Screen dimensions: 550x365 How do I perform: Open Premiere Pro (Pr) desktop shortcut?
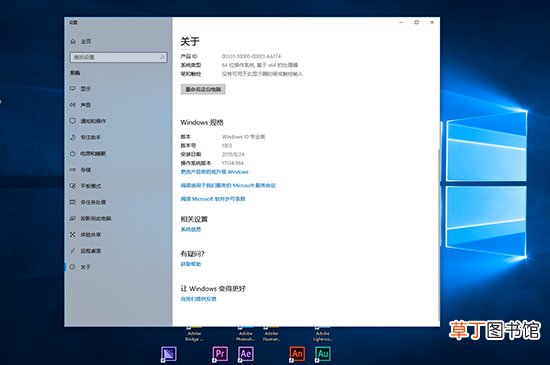[x=220, y=354]
